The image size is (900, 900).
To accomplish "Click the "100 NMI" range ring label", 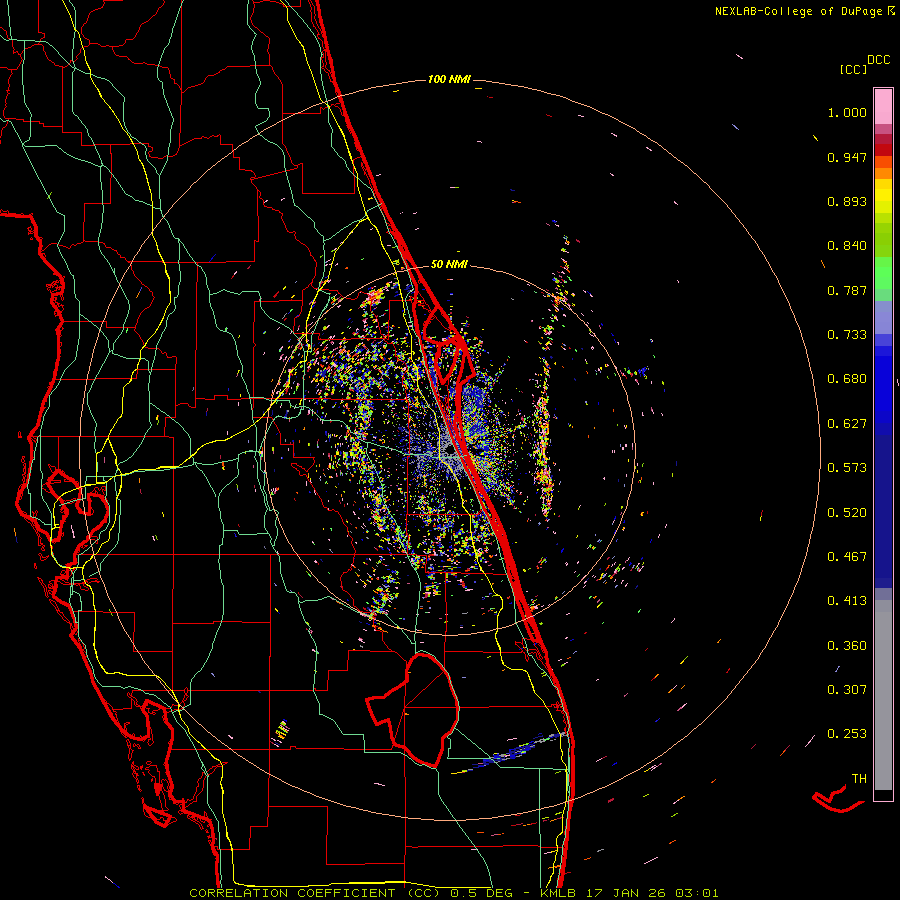I will click(449, 79).
